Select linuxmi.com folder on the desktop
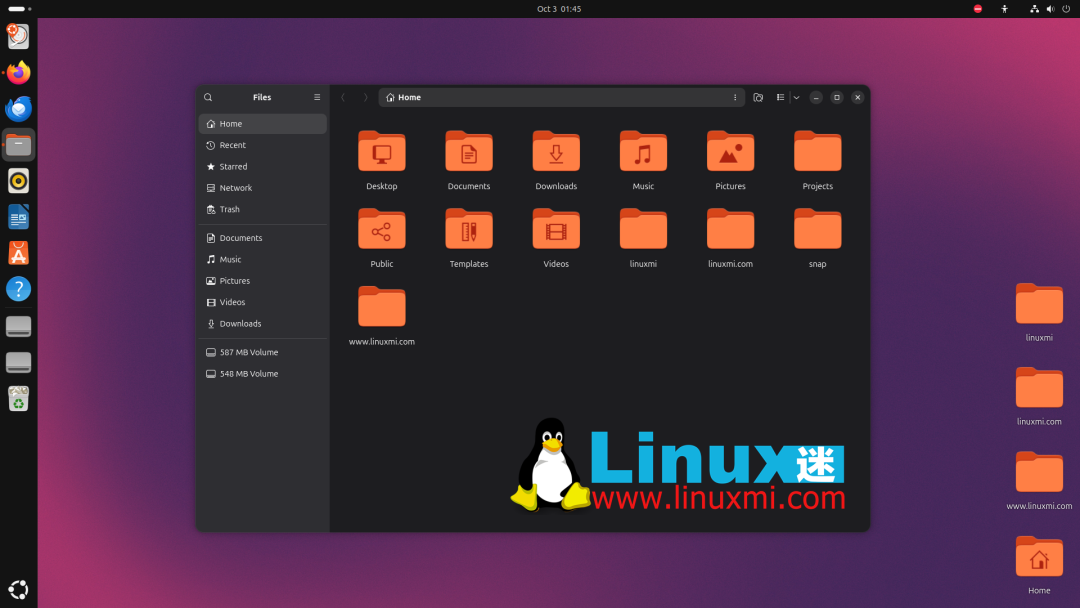The image size is (1080, 608). point(1039,388)
